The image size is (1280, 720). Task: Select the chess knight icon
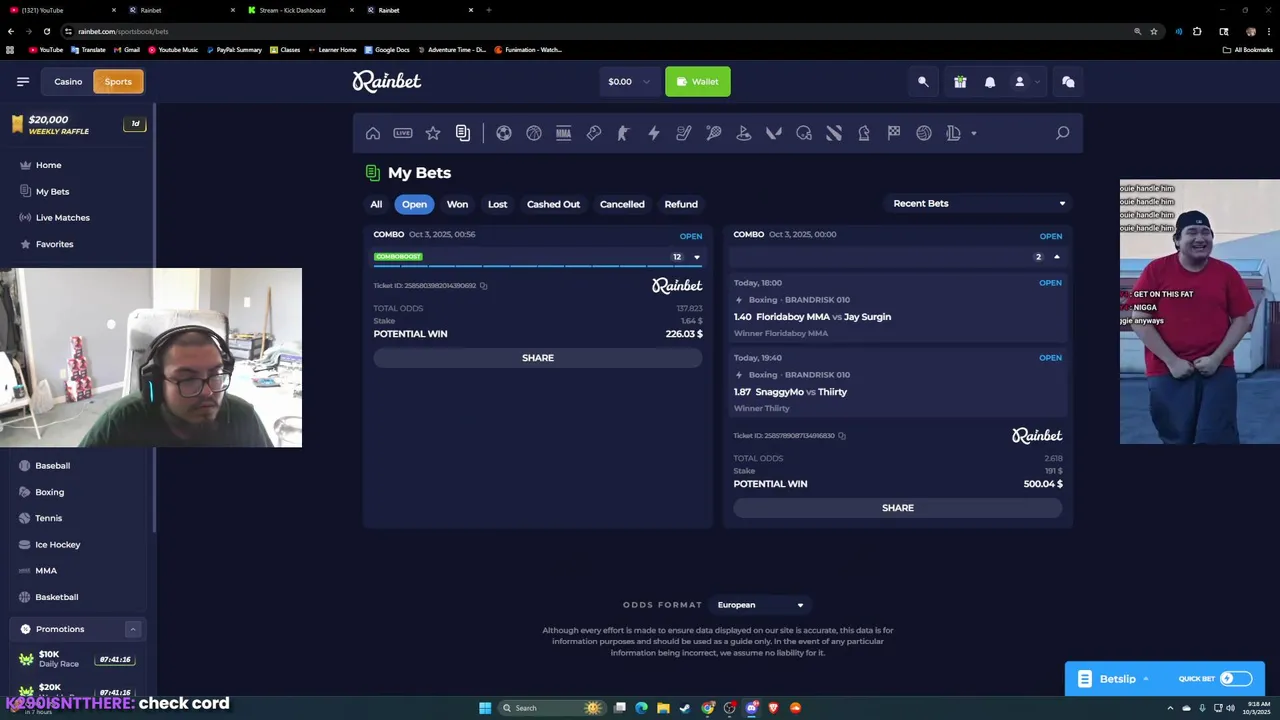(x=864, y=133)
